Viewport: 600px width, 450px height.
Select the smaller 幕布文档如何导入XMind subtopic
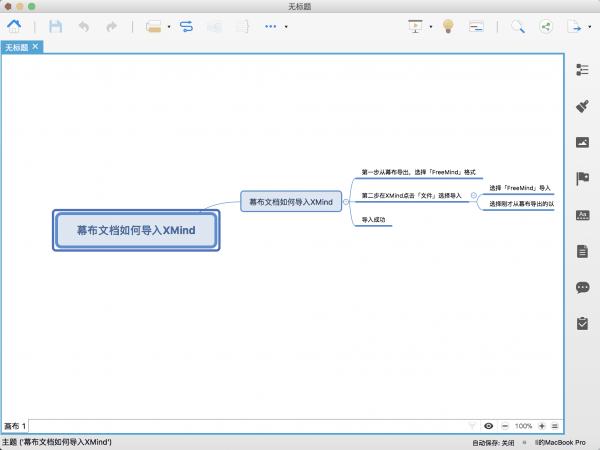coord(291,202)
